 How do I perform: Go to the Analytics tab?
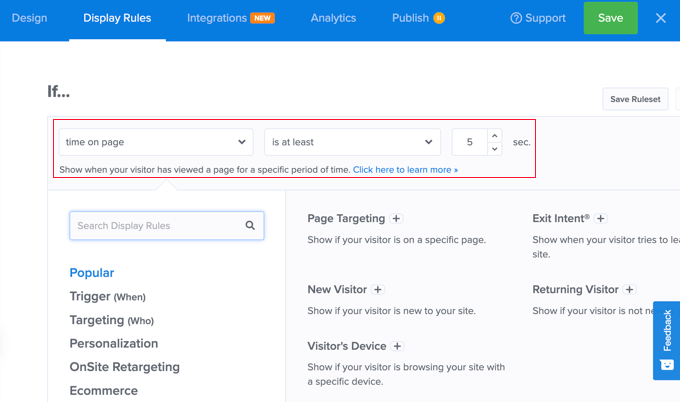point(333,18)
